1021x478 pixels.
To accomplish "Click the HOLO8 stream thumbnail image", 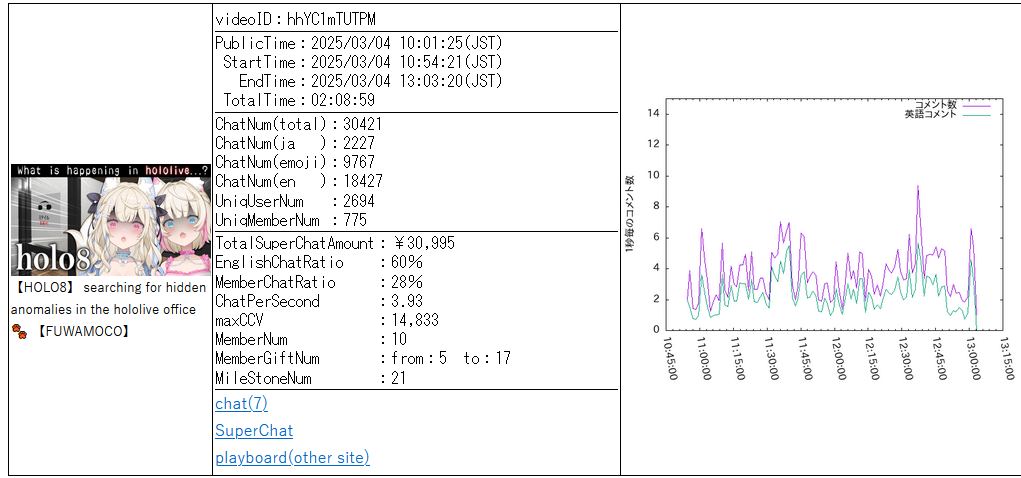I will pyautogui.click(x=110, y=219).
